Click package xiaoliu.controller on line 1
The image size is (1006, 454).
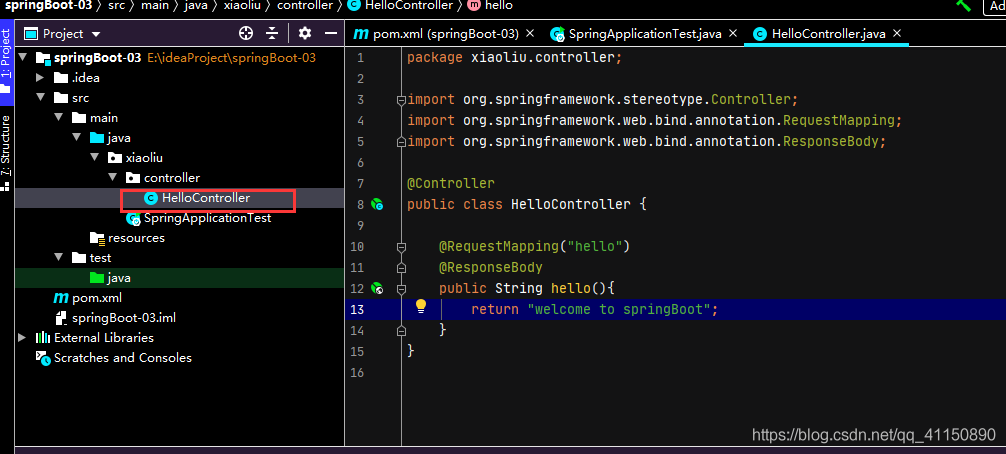coord(515,58)
